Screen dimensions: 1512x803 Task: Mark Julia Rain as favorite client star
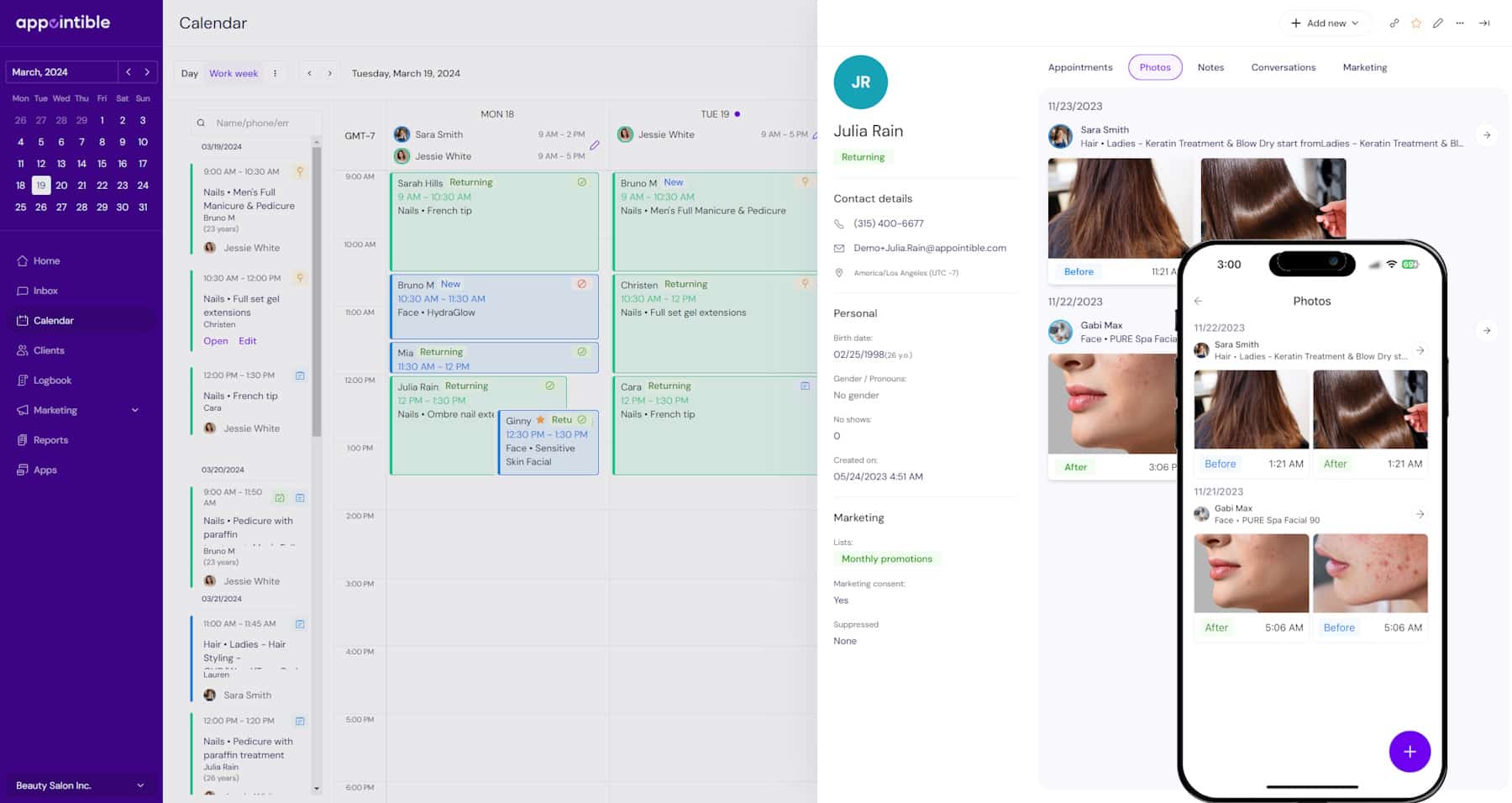tap(1416, 24)
